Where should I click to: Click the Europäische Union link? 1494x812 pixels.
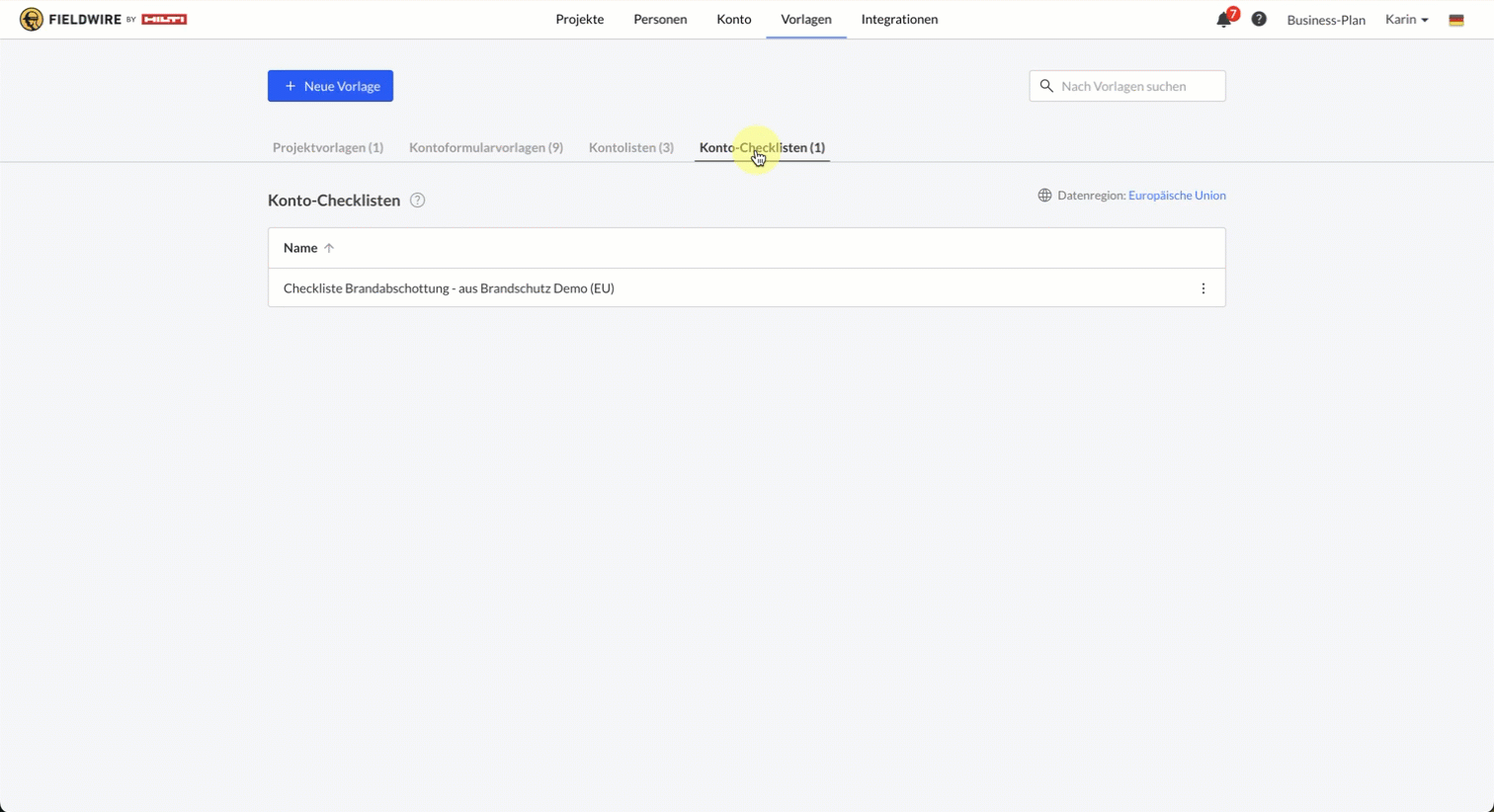pyautogui.click(x=1177, y=196)
